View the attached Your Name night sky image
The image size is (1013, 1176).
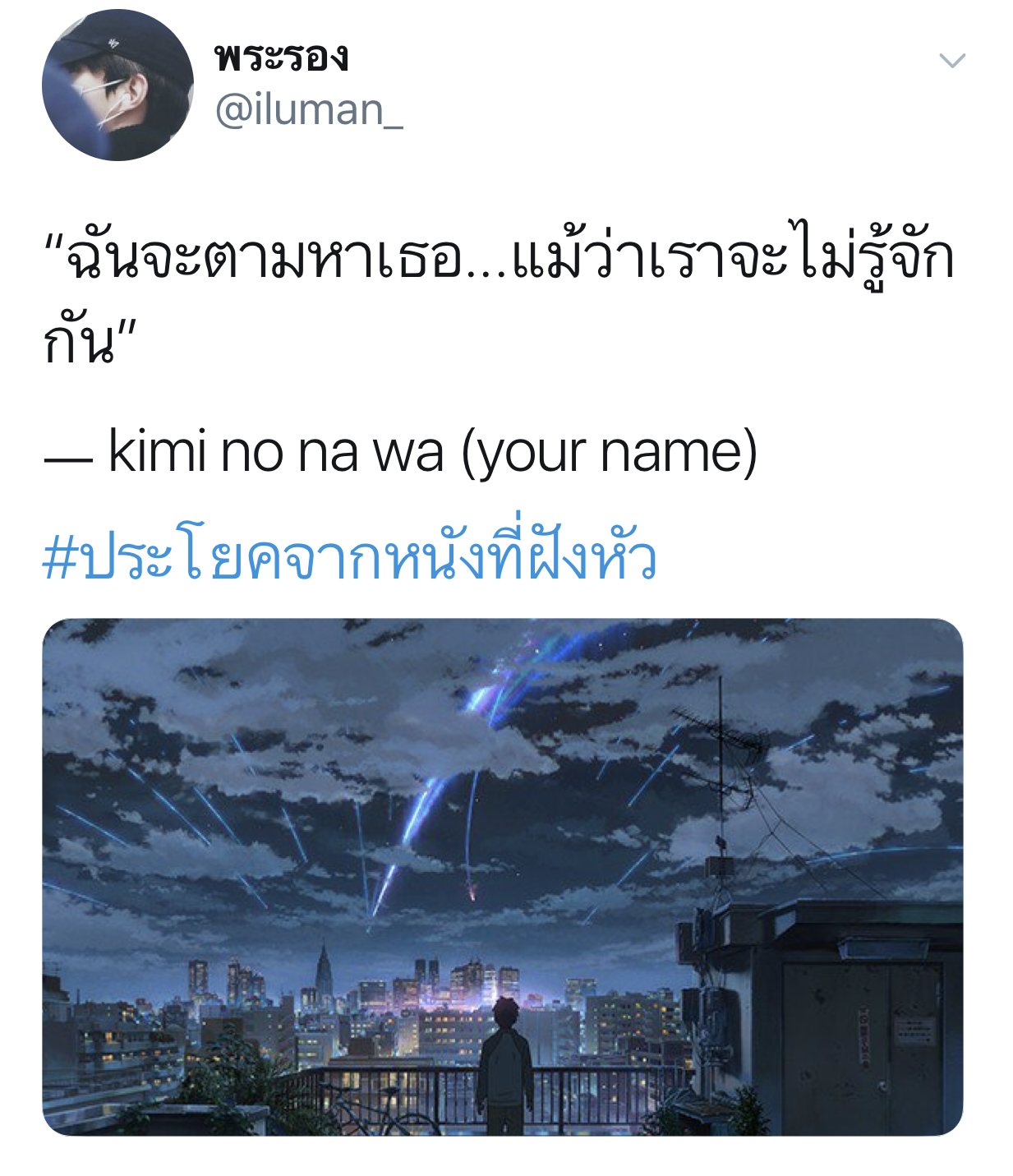tap(502, 877)
